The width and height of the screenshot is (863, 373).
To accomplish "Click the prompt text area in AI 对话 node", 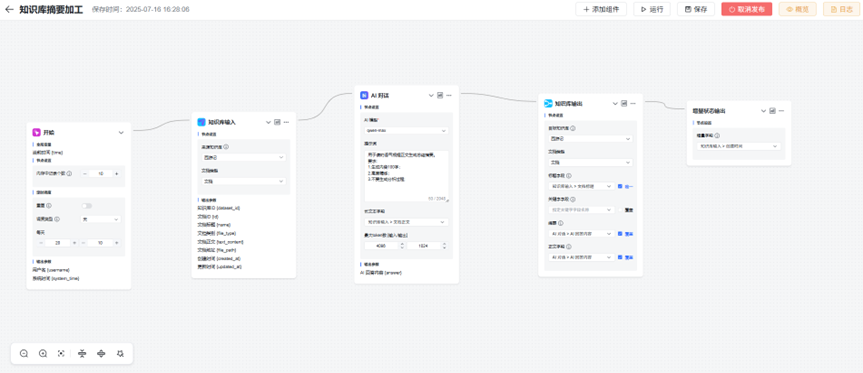I will (x=406, y=176).
